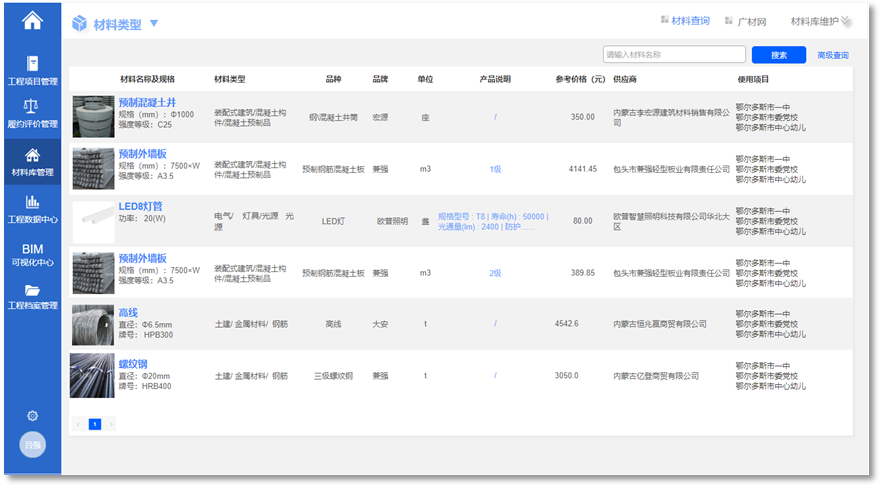Expand the 材料类型 dropdown arrow
Screen dimensions: 881x485
(153, 23)
